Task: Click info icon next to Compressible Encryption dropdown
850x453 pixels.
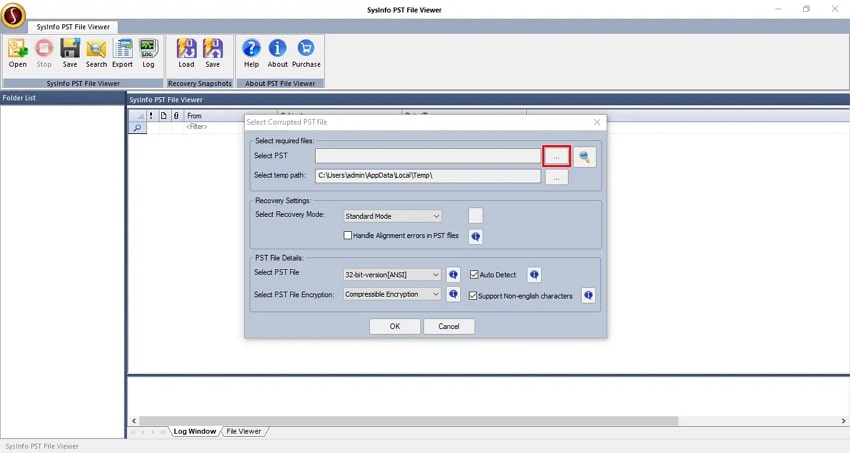Action: point(453,294)
